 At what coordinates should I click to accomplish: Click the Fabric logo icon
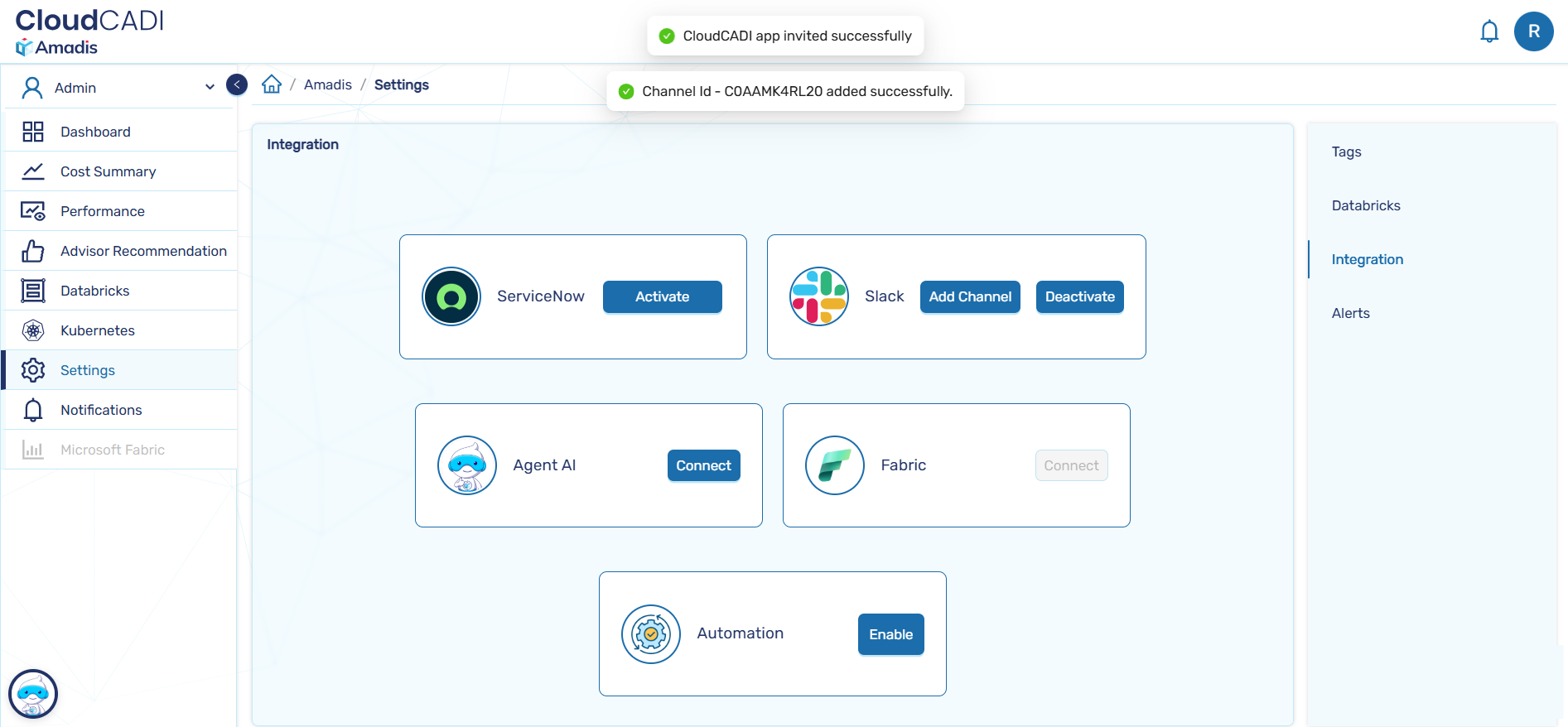[835, 465]
